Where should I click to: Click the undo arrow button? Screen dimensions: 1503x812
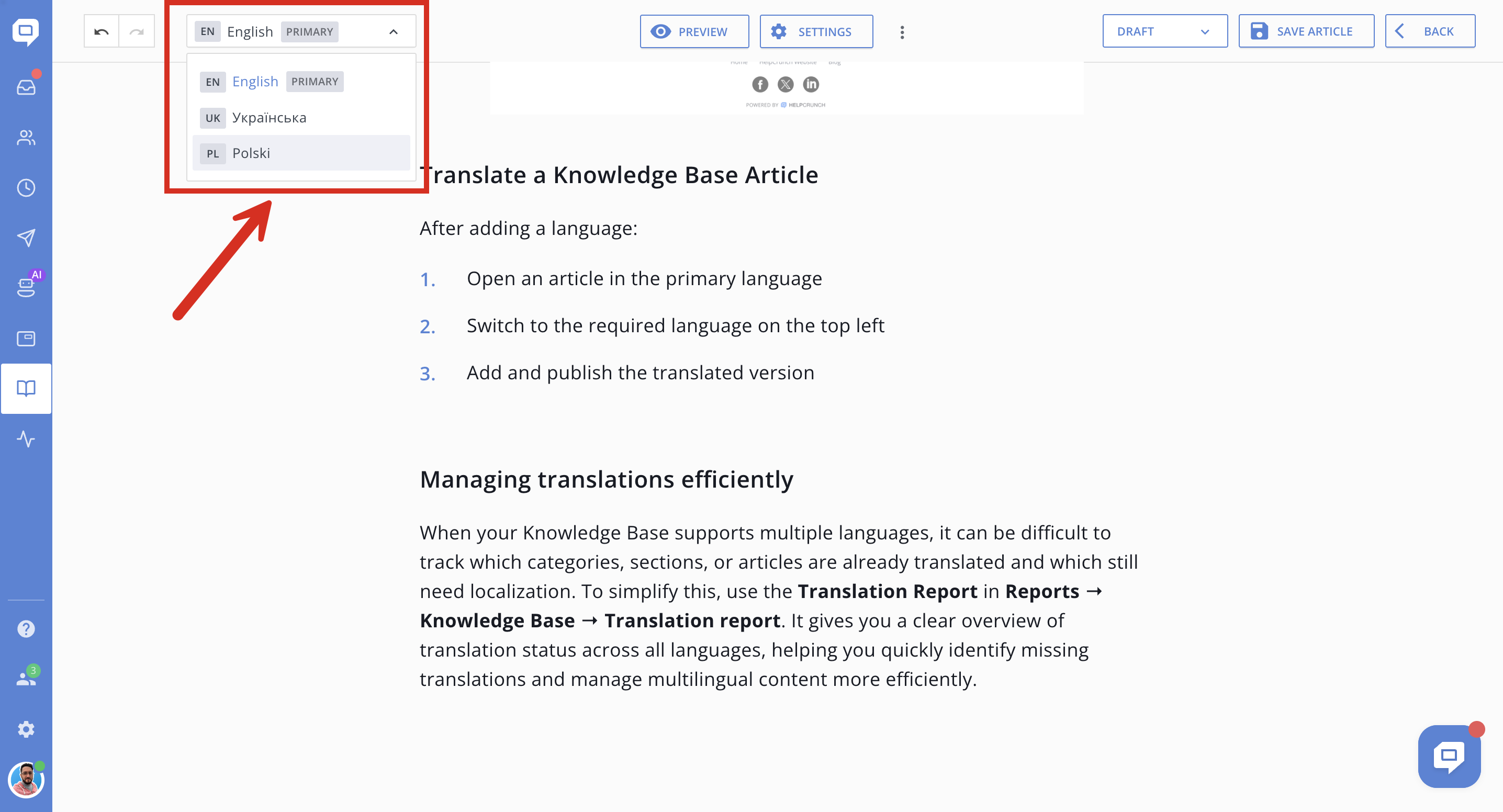[x=102, y=31]
